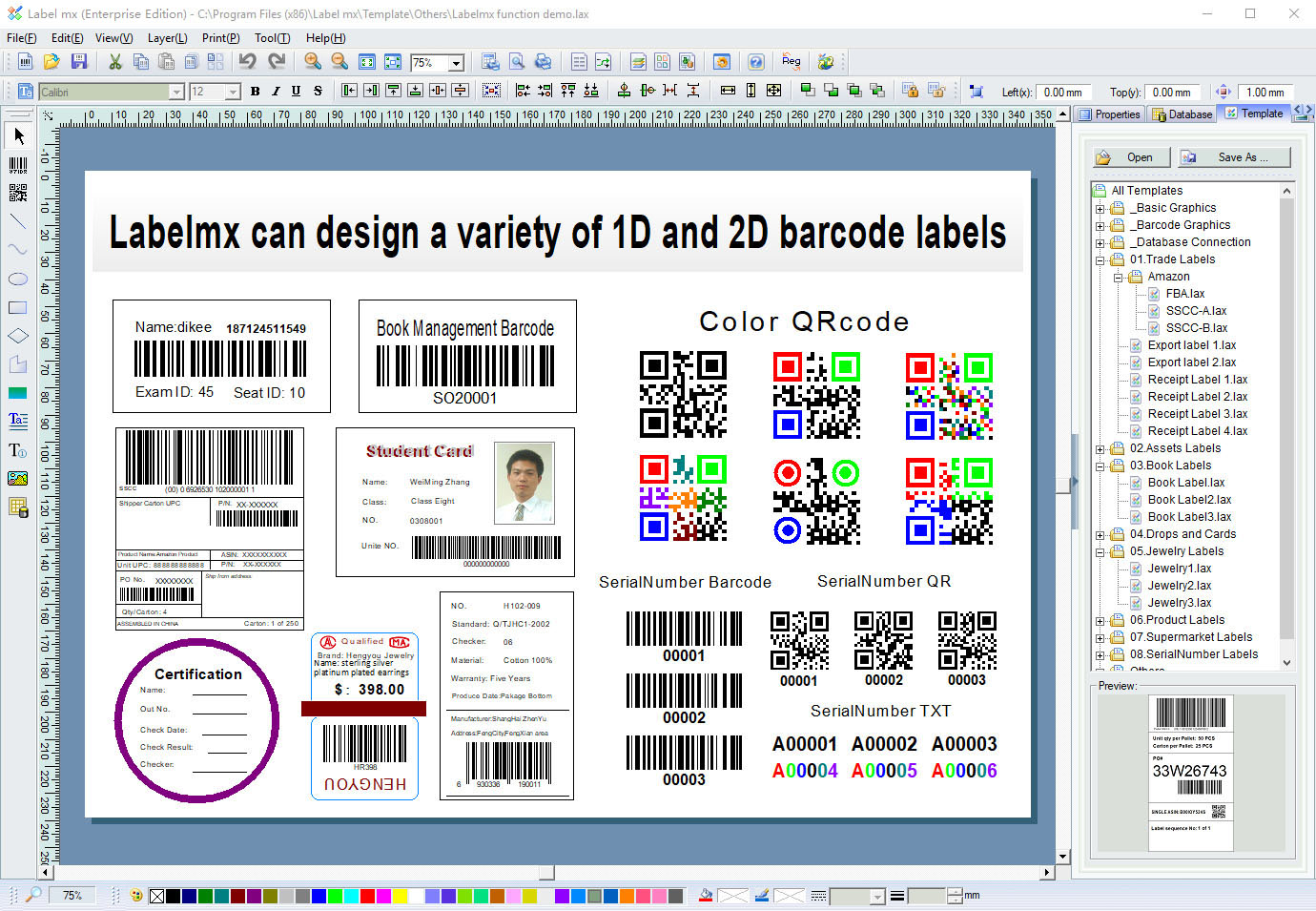This screenshot has width=1316, height=911.
Task: Expand the 02.Assets Labels folder
Action: (x=1100, y=448)
